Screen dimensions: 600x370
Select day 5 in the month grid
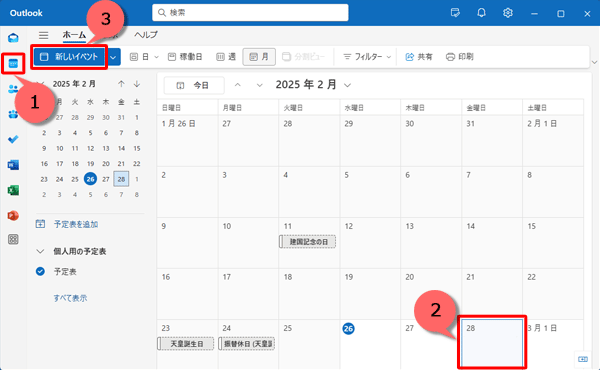coord(370,192)
